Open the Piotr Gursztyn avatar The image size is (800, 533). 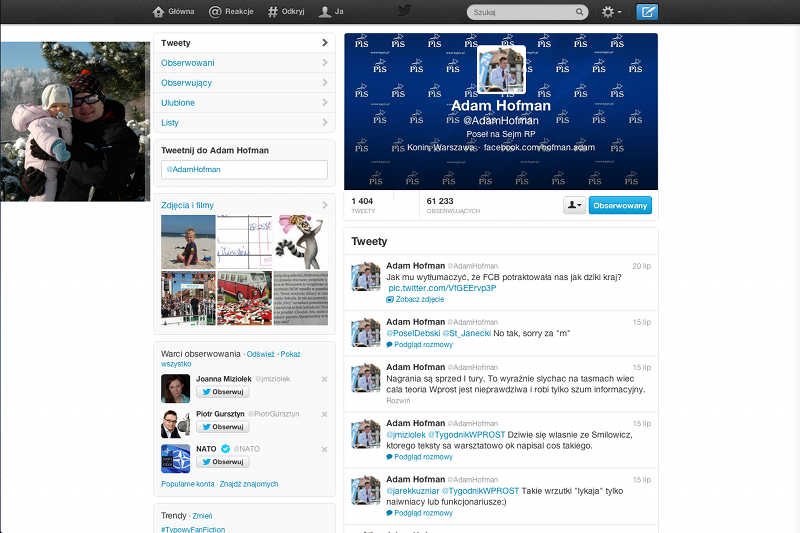click(176, 424)
